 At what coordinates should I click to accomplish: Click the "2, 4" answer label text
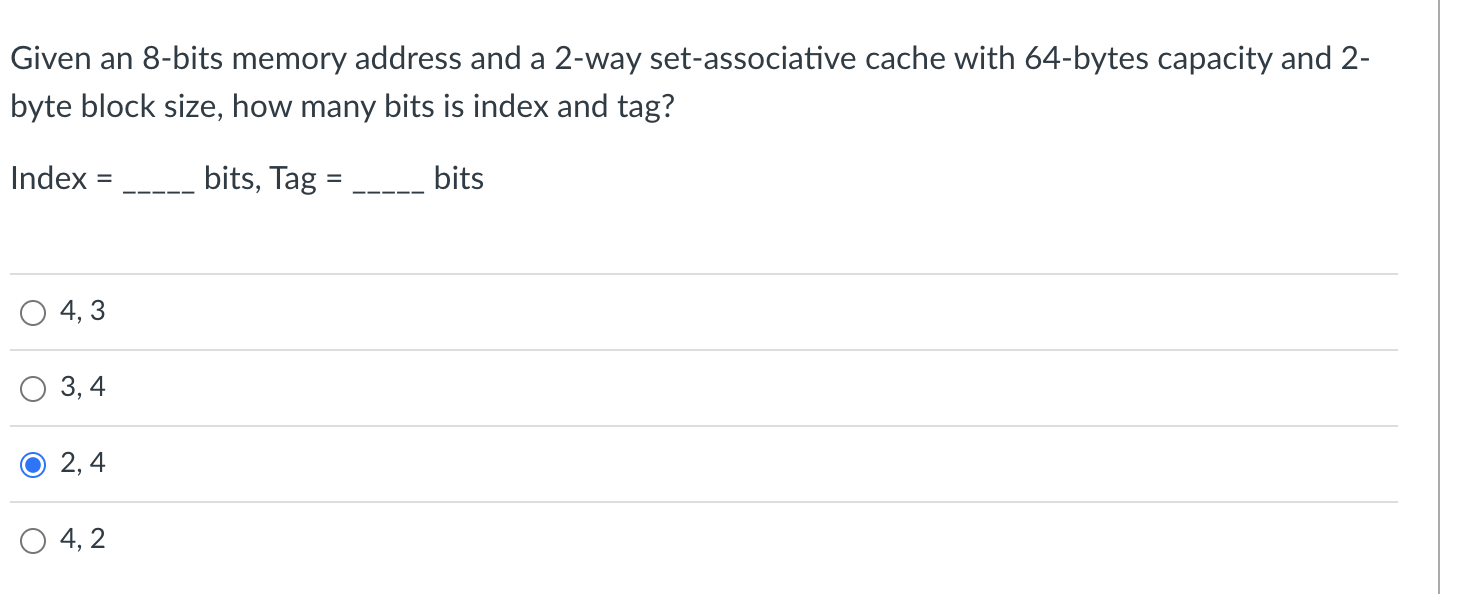82,464
